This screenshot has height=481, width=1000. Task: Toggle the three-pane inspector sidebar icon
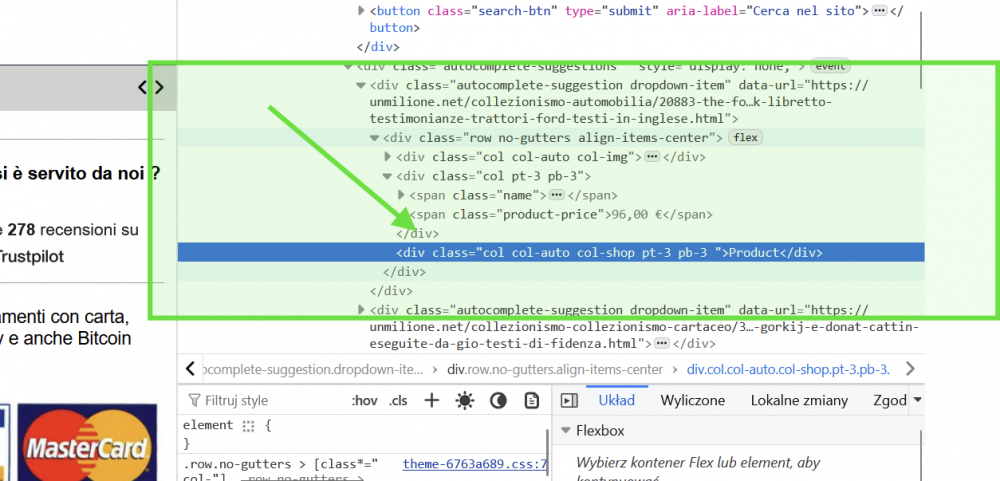[x=569, y=401]
